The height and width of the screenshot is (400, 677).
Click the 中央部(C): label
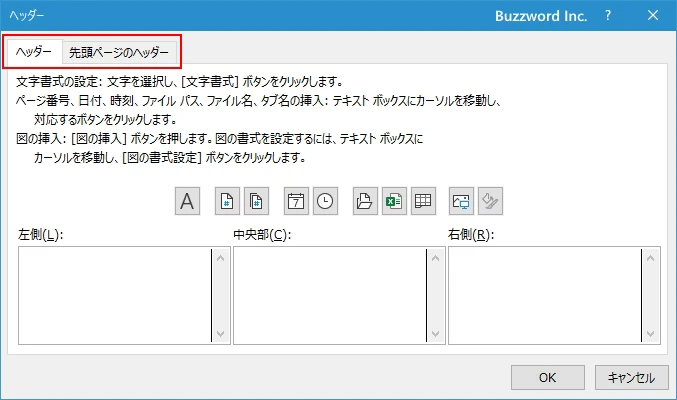(x=262, y=235)
